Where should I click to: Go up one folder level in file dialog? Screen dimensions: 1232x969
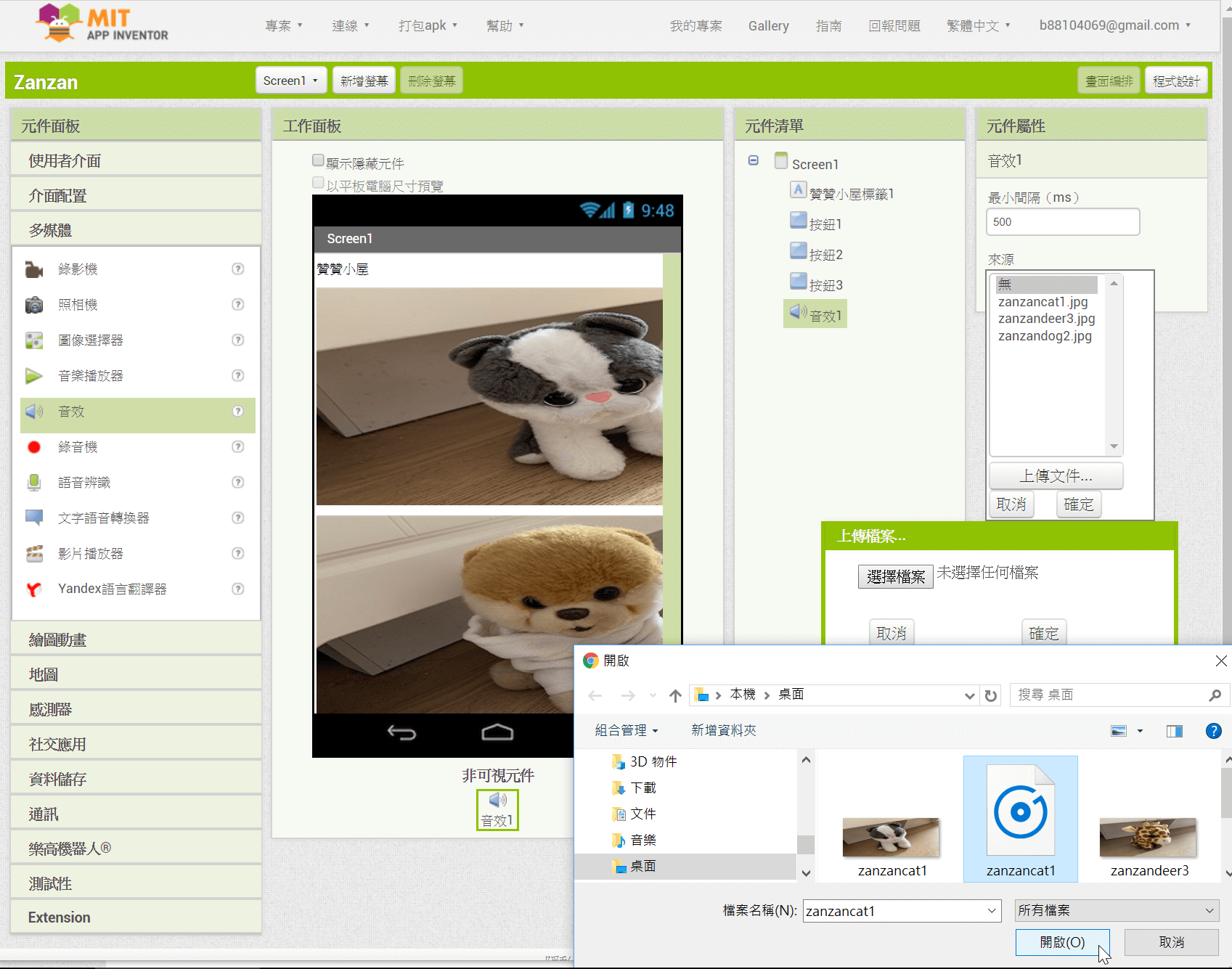coord(675,695)
